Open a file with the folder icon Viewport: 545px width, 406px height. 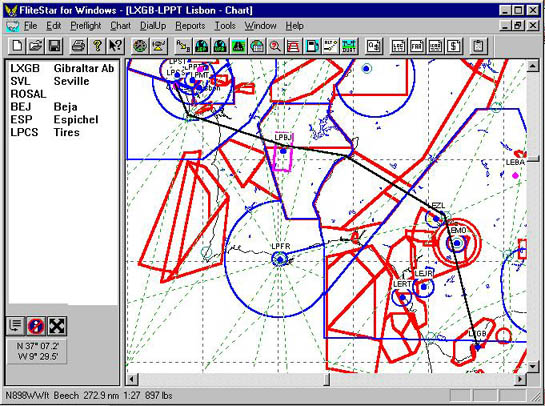click(35, 46)
